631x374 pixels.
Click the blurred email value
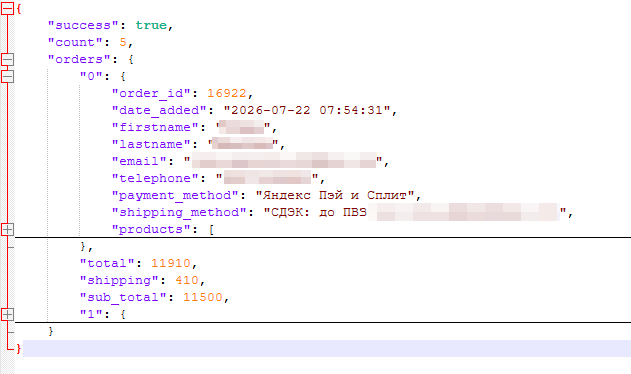[x=284, y=161]
